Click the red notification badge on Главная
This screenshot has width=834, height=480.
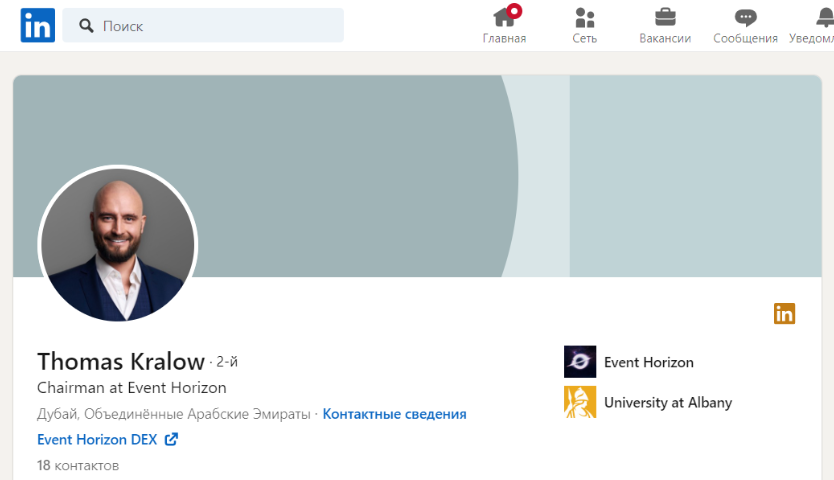point(514,11)
